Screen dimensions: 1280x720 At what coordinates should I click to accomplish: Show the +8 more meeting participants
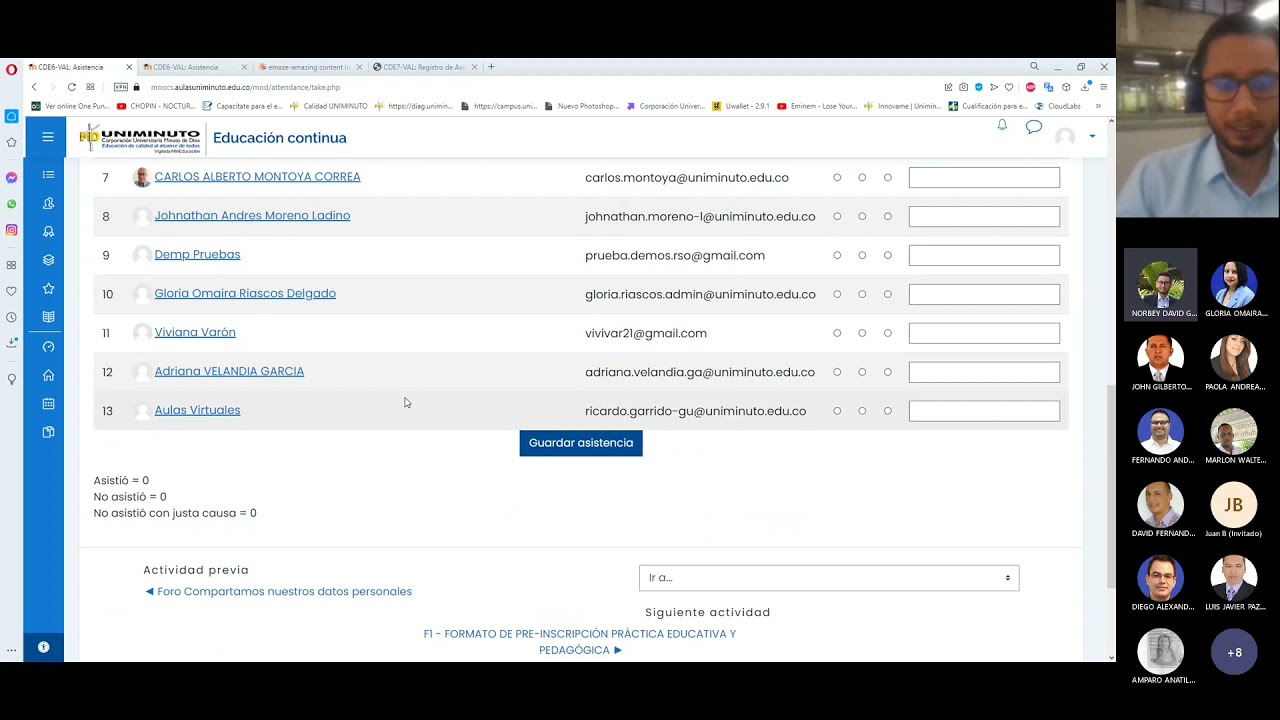point(1234,653)
